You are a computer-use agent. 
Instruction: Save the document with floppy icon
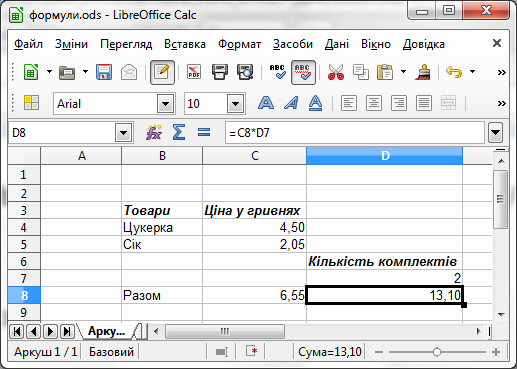coord(104,72)
